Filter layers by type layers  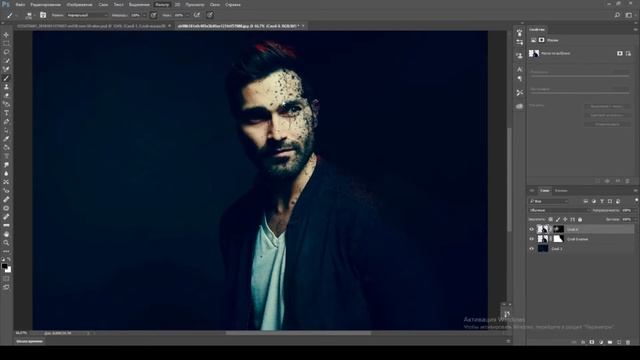602,201
